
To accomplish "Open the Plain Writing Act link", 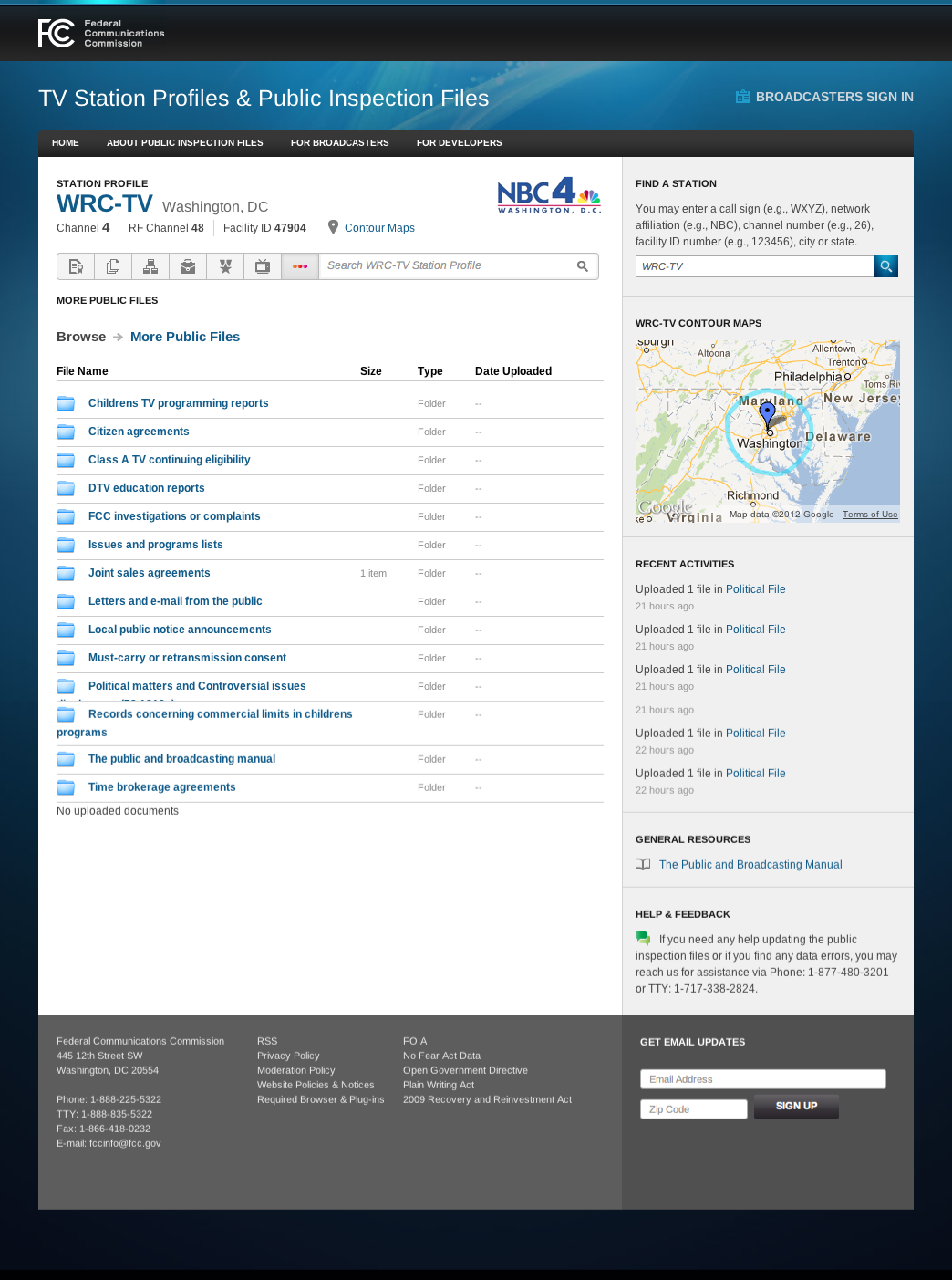I will coord(439,1085).
